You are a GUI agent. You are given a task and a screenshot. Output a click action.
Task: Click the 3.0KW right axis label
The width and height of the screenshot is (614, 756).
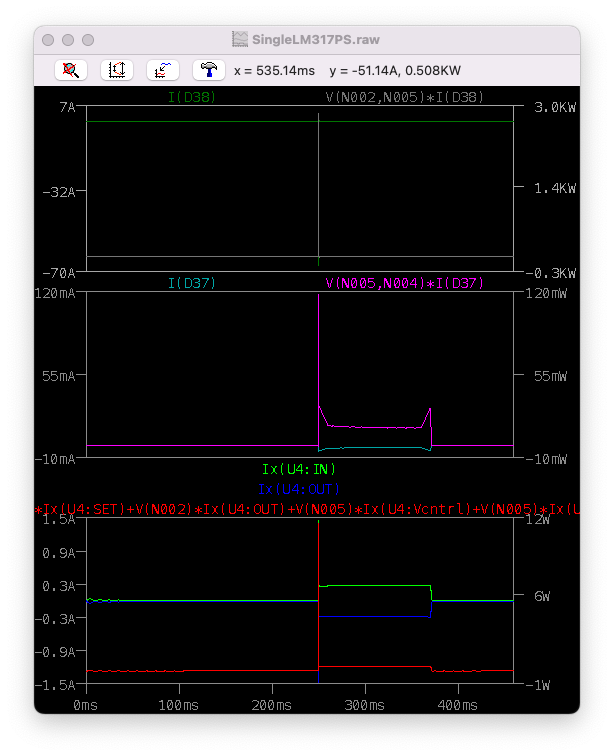pyautogui.click(x=555, y=107)
